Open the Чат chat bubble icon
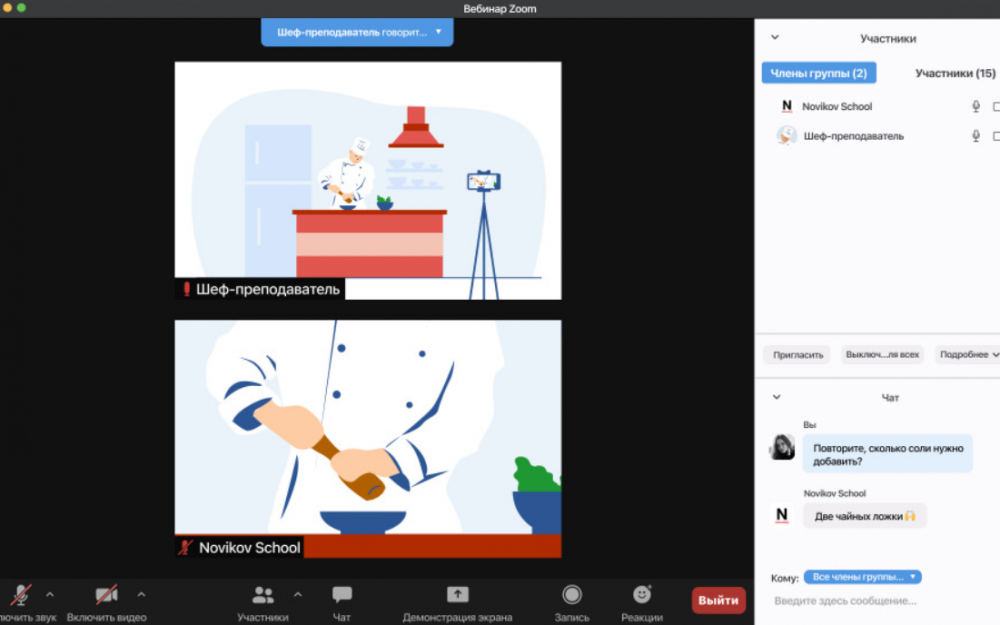 tap(342, 595)
